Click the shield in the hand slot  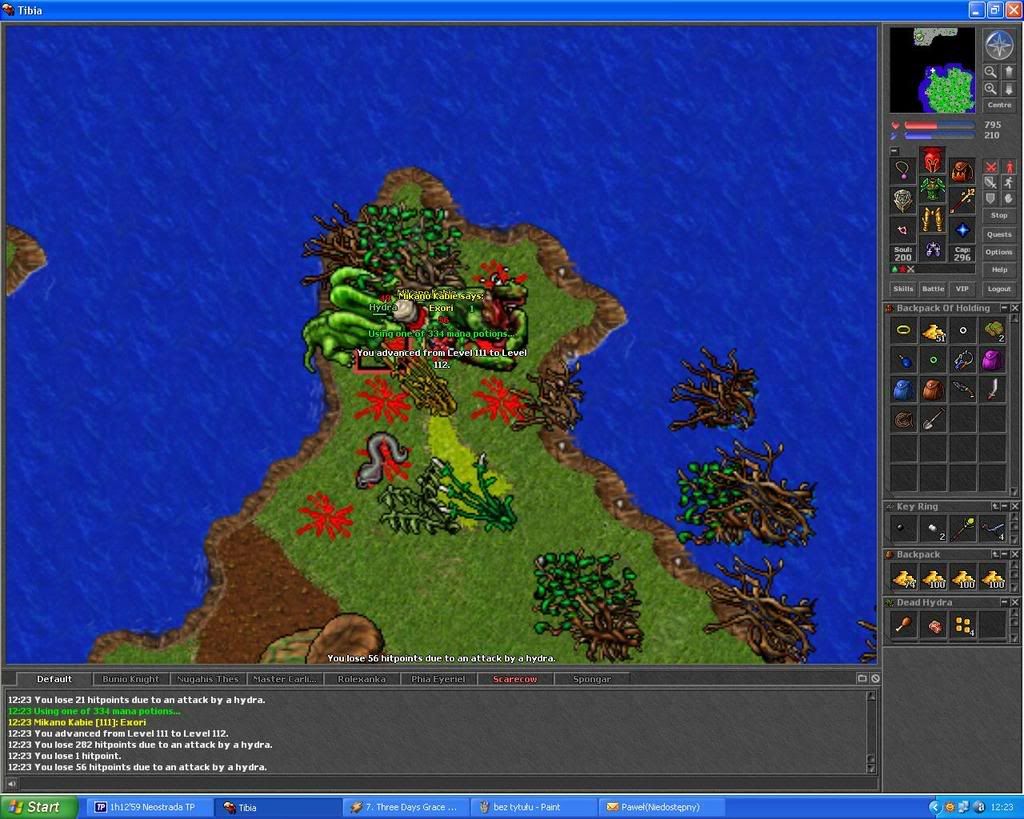point(903,200)
